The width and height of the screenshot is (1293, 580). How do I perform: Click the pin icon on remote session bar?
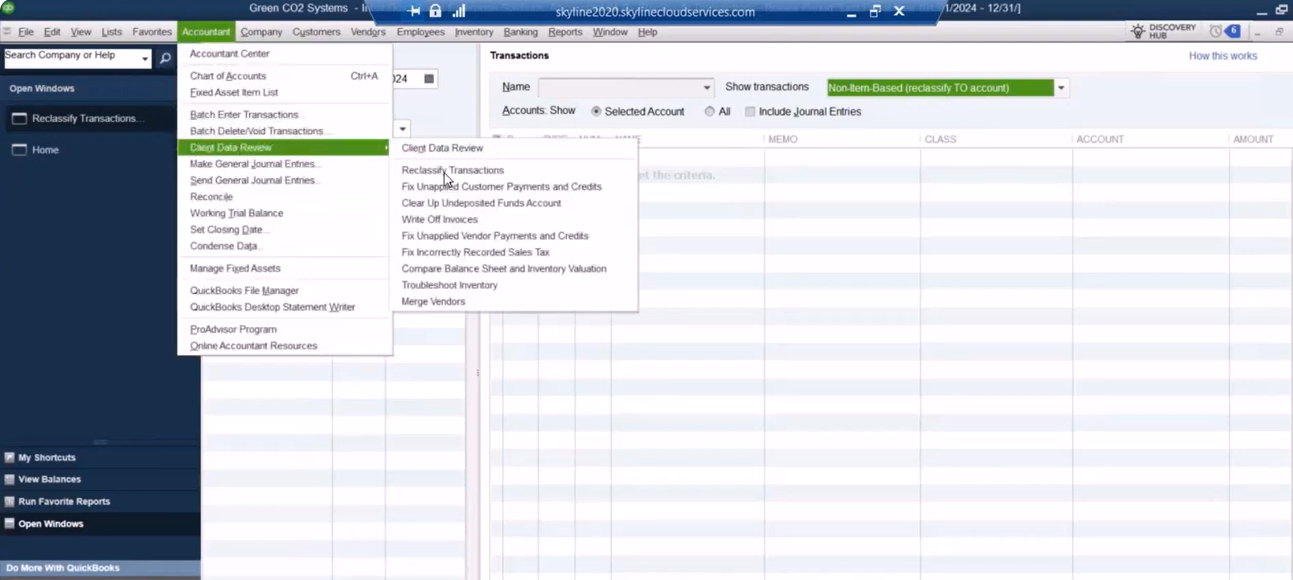(x=414, y=12)
